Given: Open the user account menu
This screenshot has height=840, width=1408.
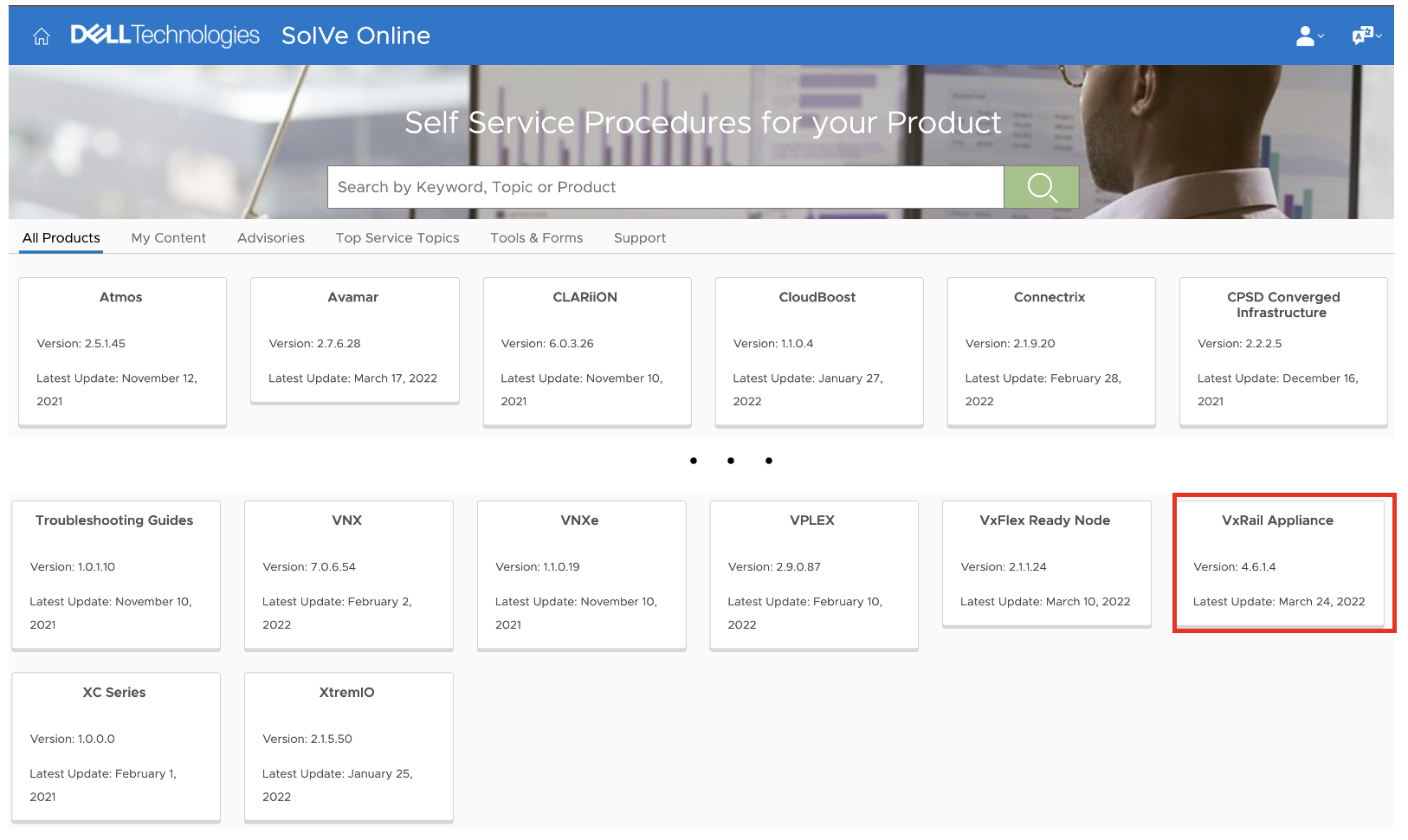Looking at the screenshot, I should point(1308,36).
